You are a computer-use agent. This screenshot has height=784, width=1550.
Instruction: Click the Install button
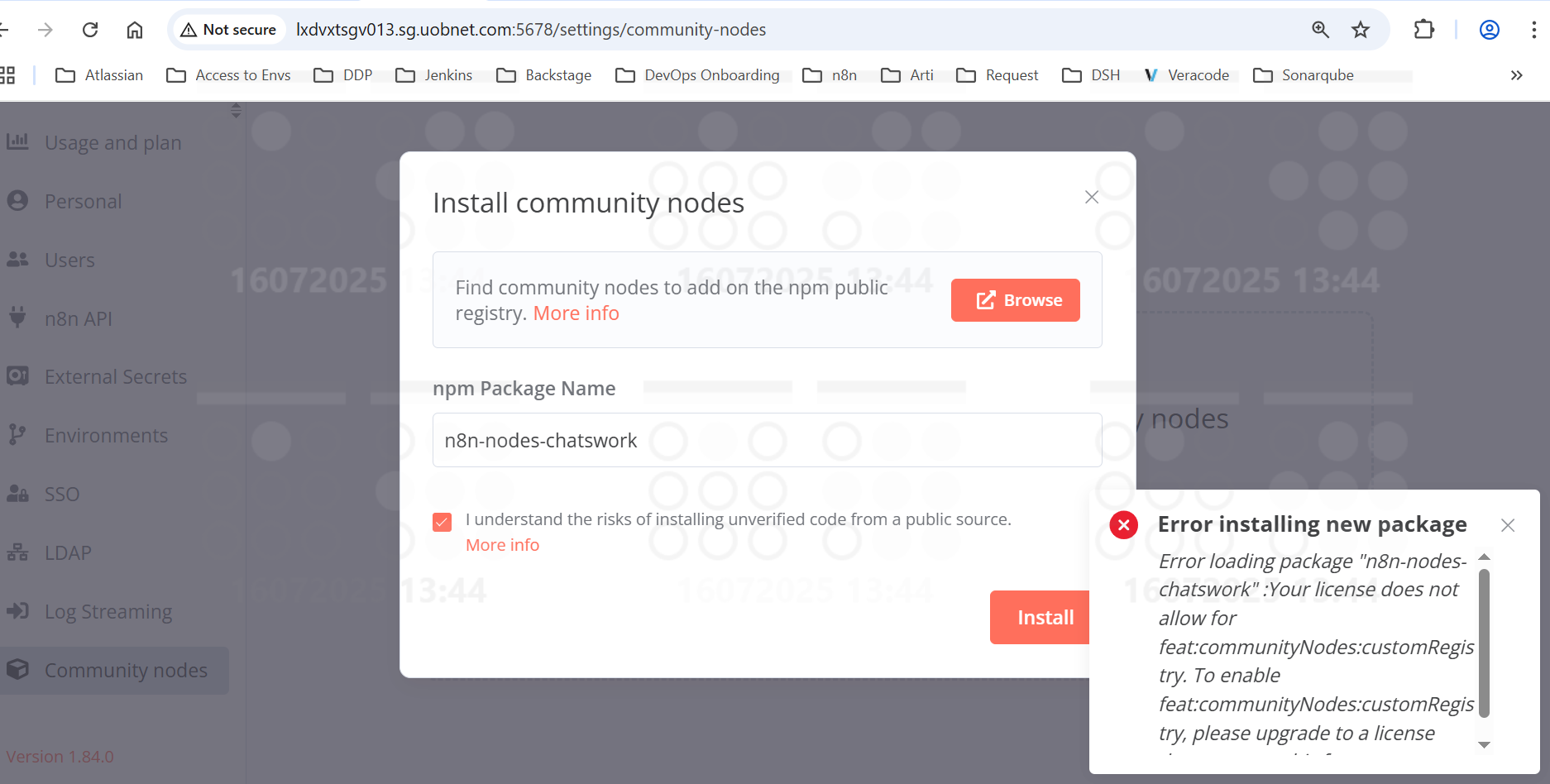pyautogui.click(x=1040, y=617)
